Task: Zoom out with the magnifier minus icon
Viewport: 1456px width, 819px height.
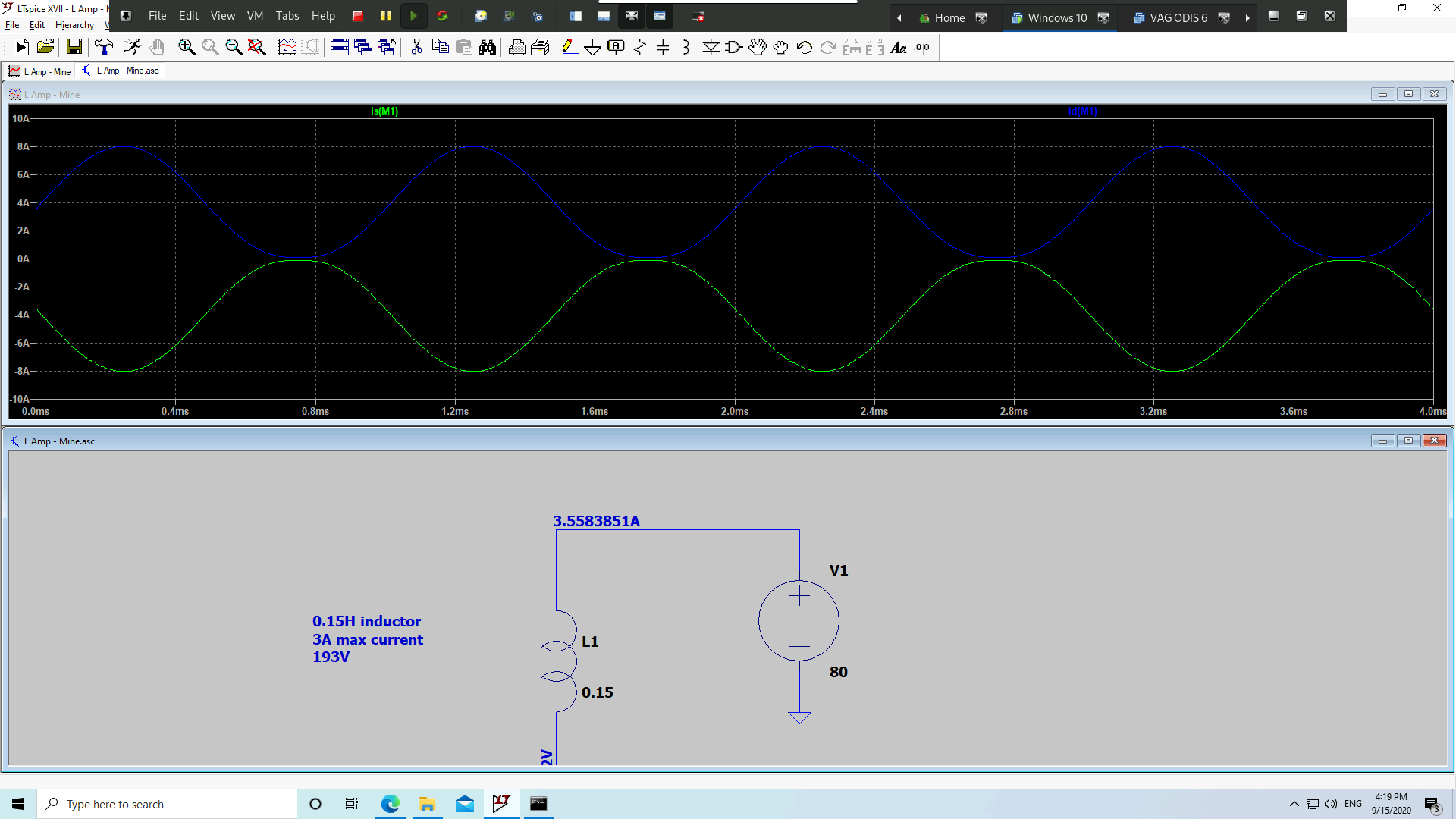Action: (234, 48)
